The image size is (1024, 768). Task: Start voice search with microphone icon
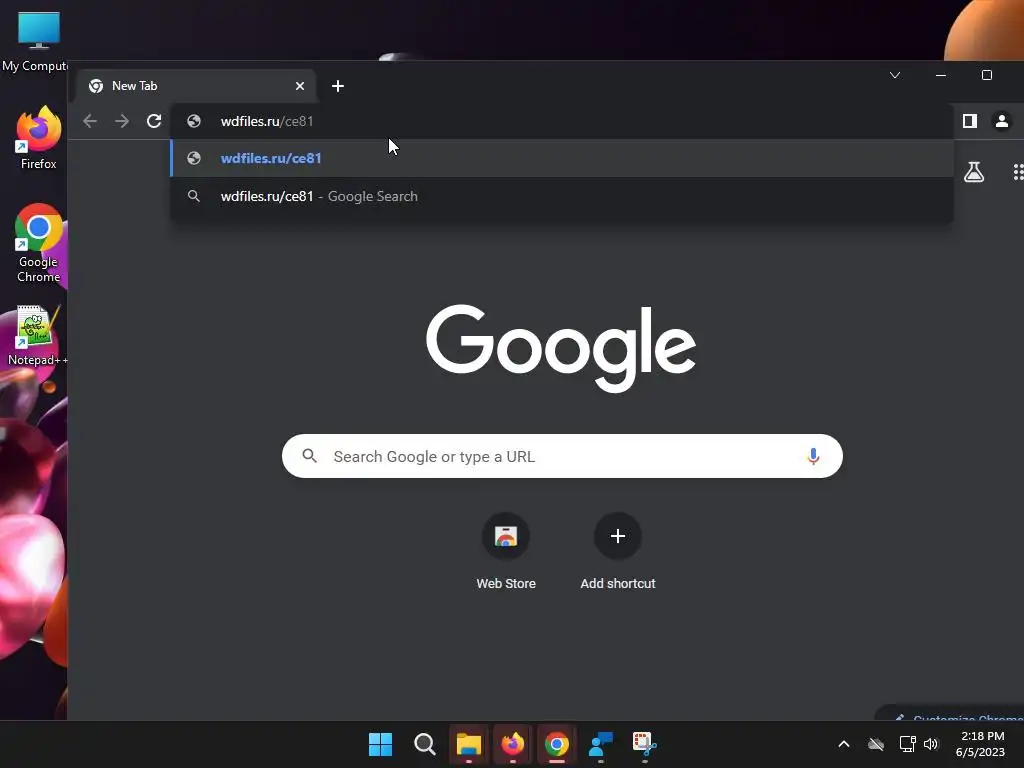pos(813,456)
